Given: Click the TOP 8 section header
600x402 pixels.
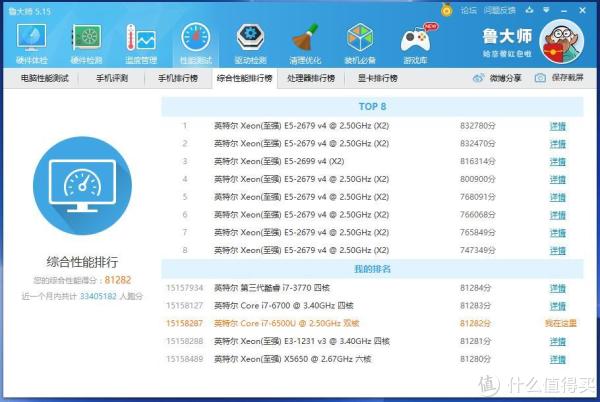Looking at the screenshot, I should coord(372,106).
